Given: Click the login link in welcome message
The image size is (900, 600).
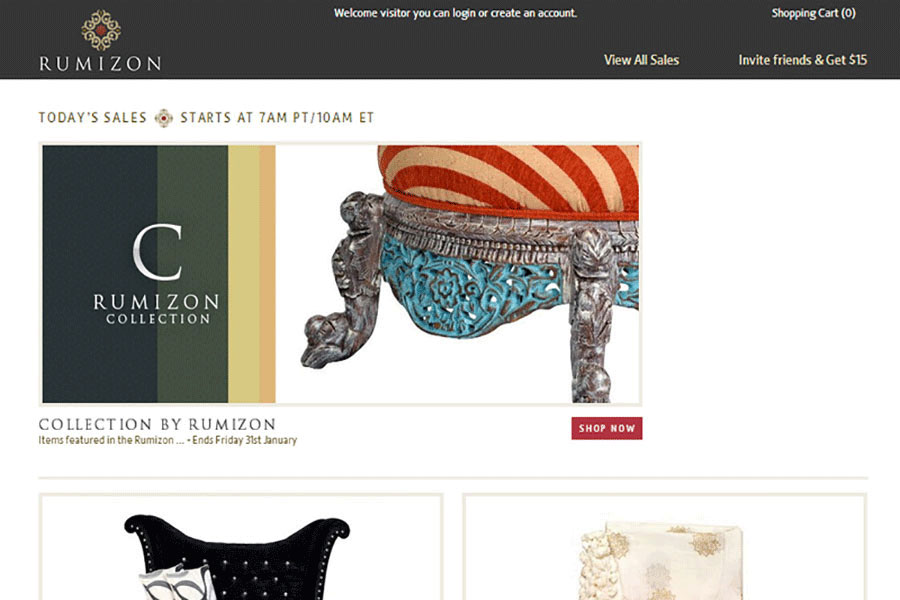Looking at the screenshot, I should pos(464,13).
